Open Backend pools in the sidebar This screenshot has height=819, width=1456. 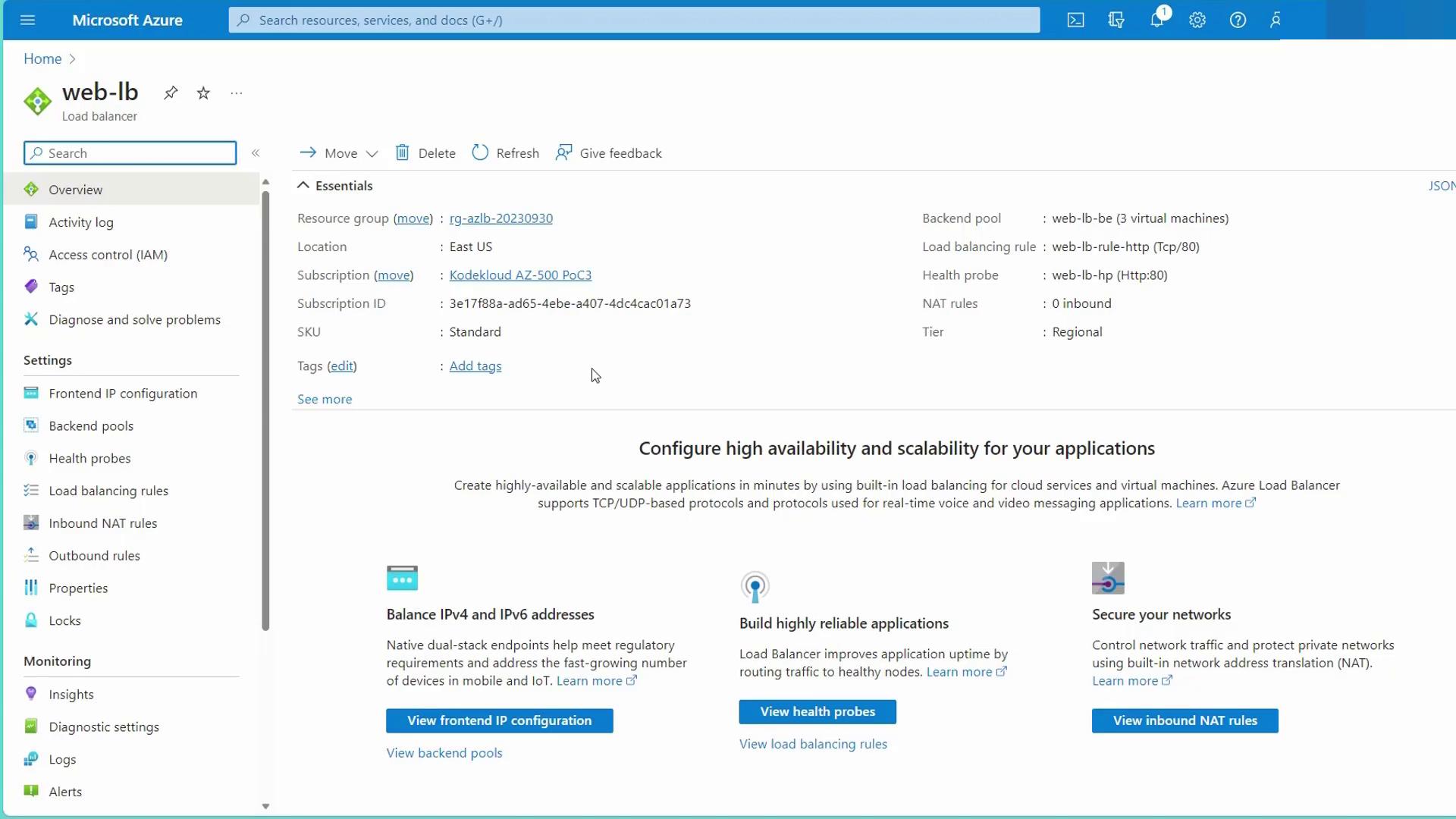coord(91,425)
